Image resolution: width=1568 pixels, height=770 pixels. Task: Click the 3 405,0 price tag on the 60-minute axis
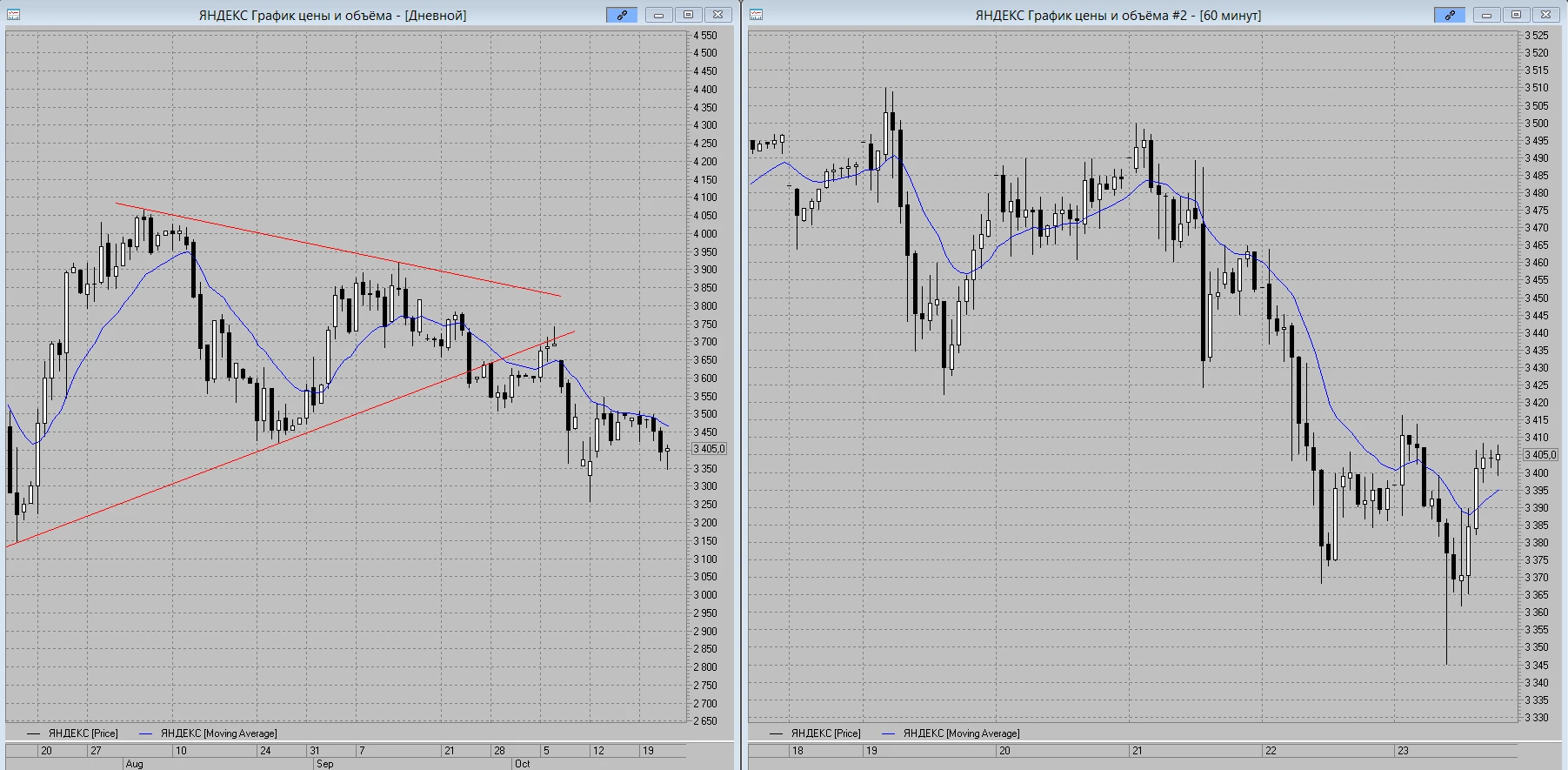(1540, 455)
